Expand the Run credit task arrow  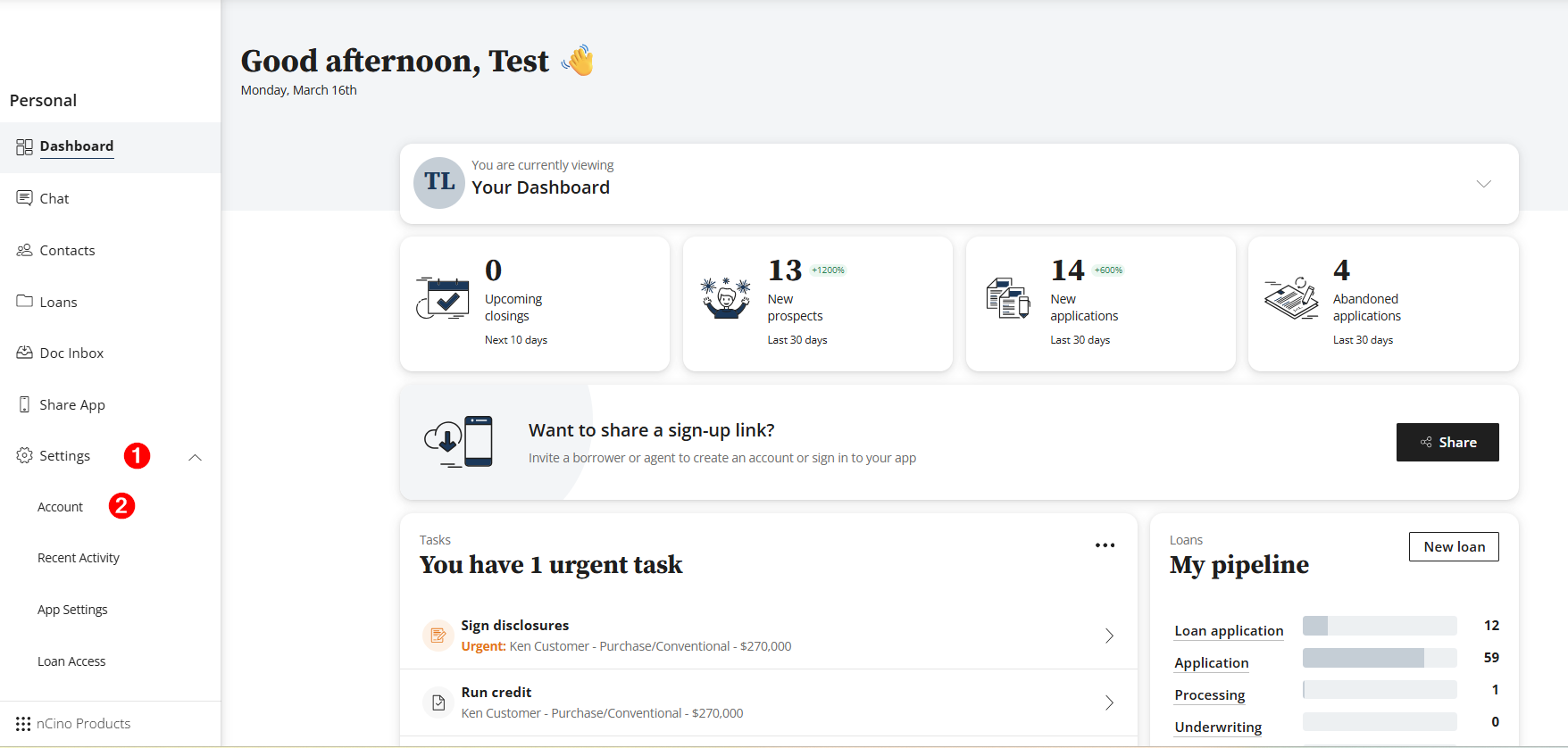pos(1109,702)
